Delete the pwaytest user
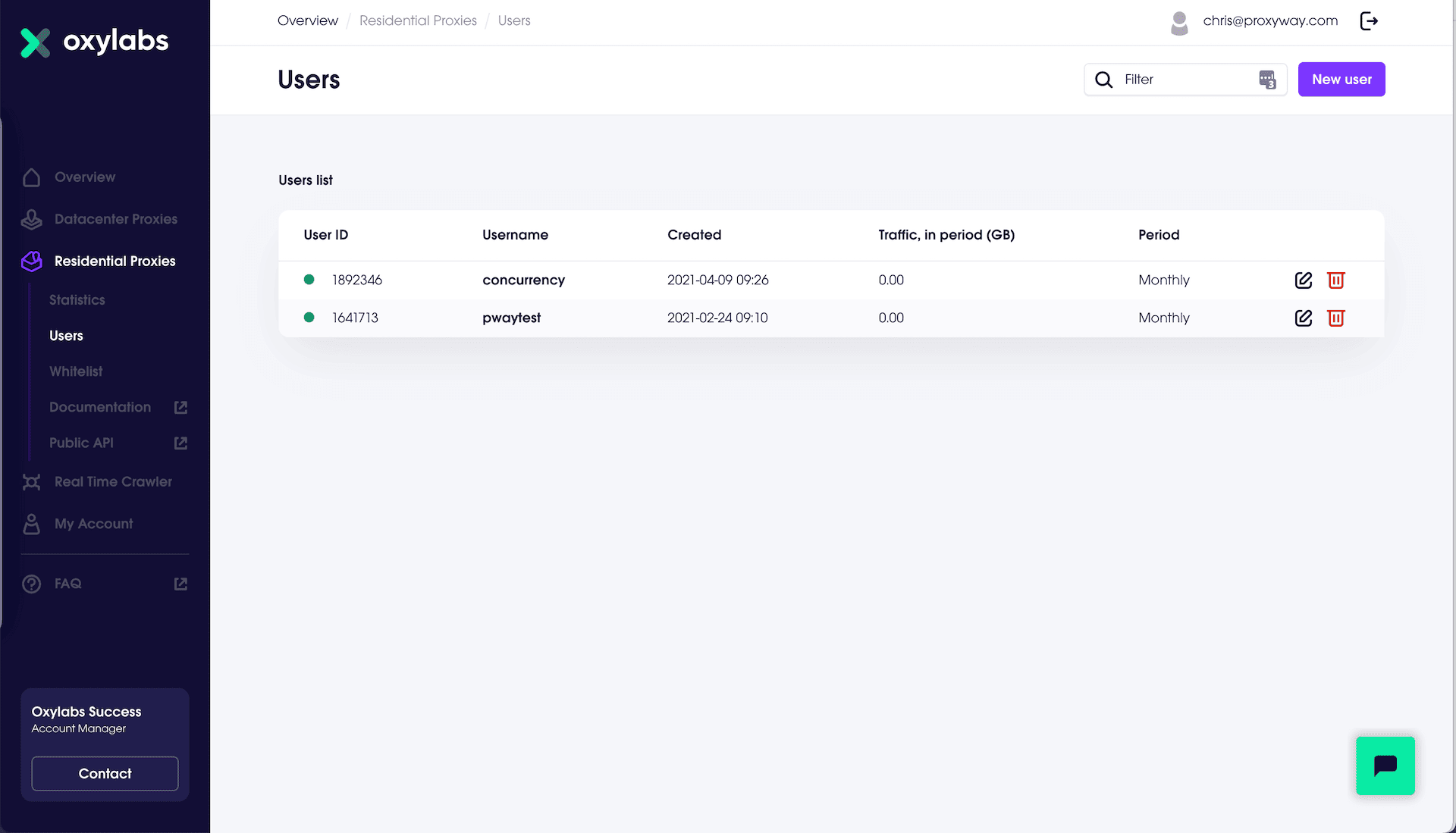1456x833 pixels. 1336,318
